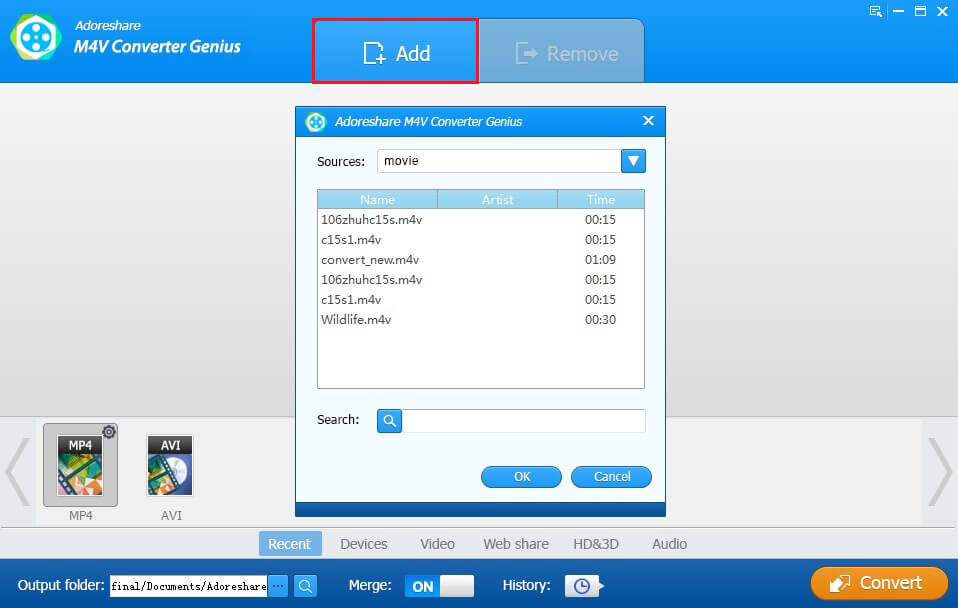The height and width of the screenshot is (608, 958).
Task: Select the Web share tab
Action: pyautogui.click(x=515, y=543)
